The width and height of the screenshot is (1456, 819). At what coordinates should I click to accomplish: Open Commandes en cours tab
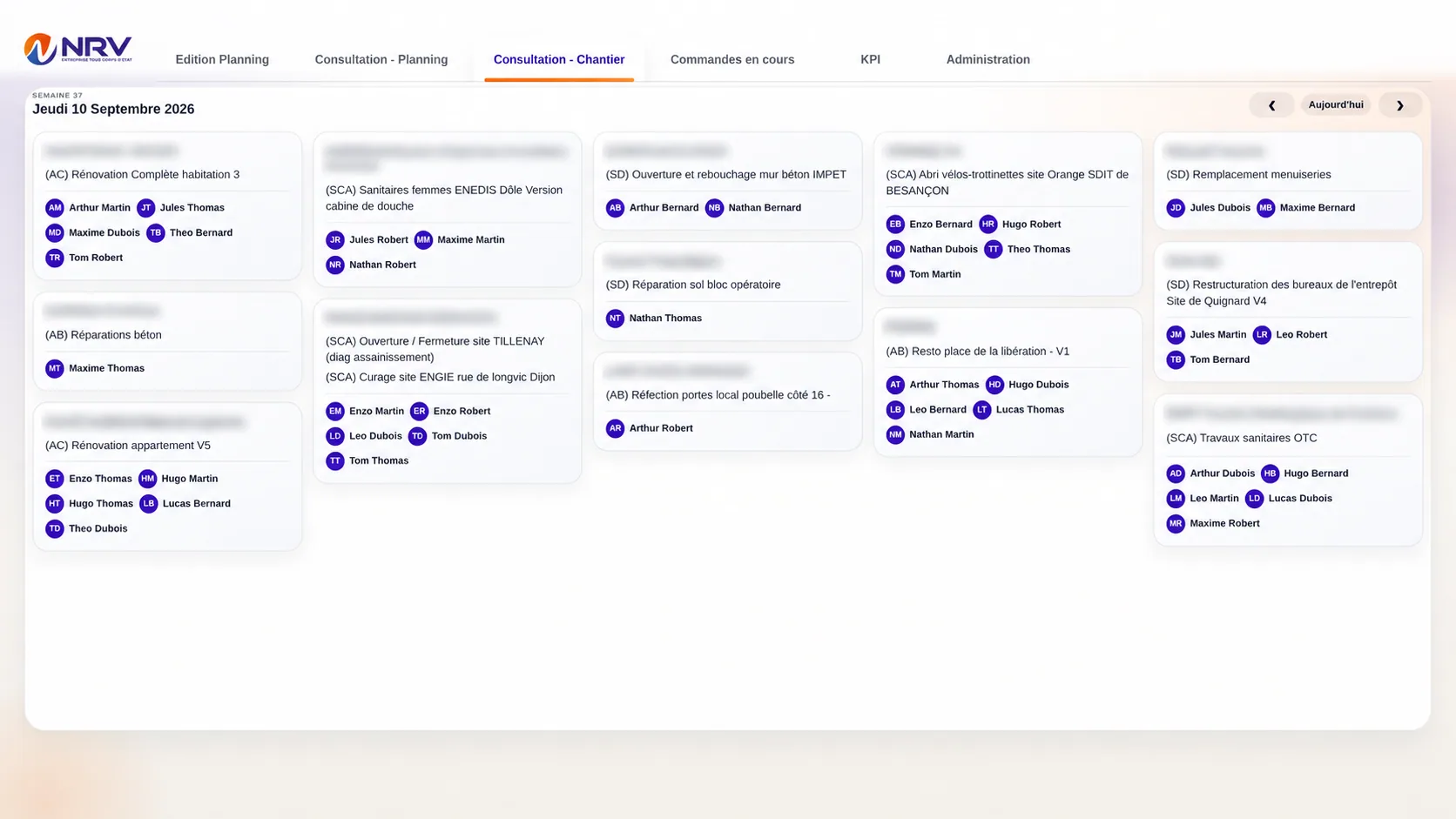pyautogui.click(x=732, y=59)
